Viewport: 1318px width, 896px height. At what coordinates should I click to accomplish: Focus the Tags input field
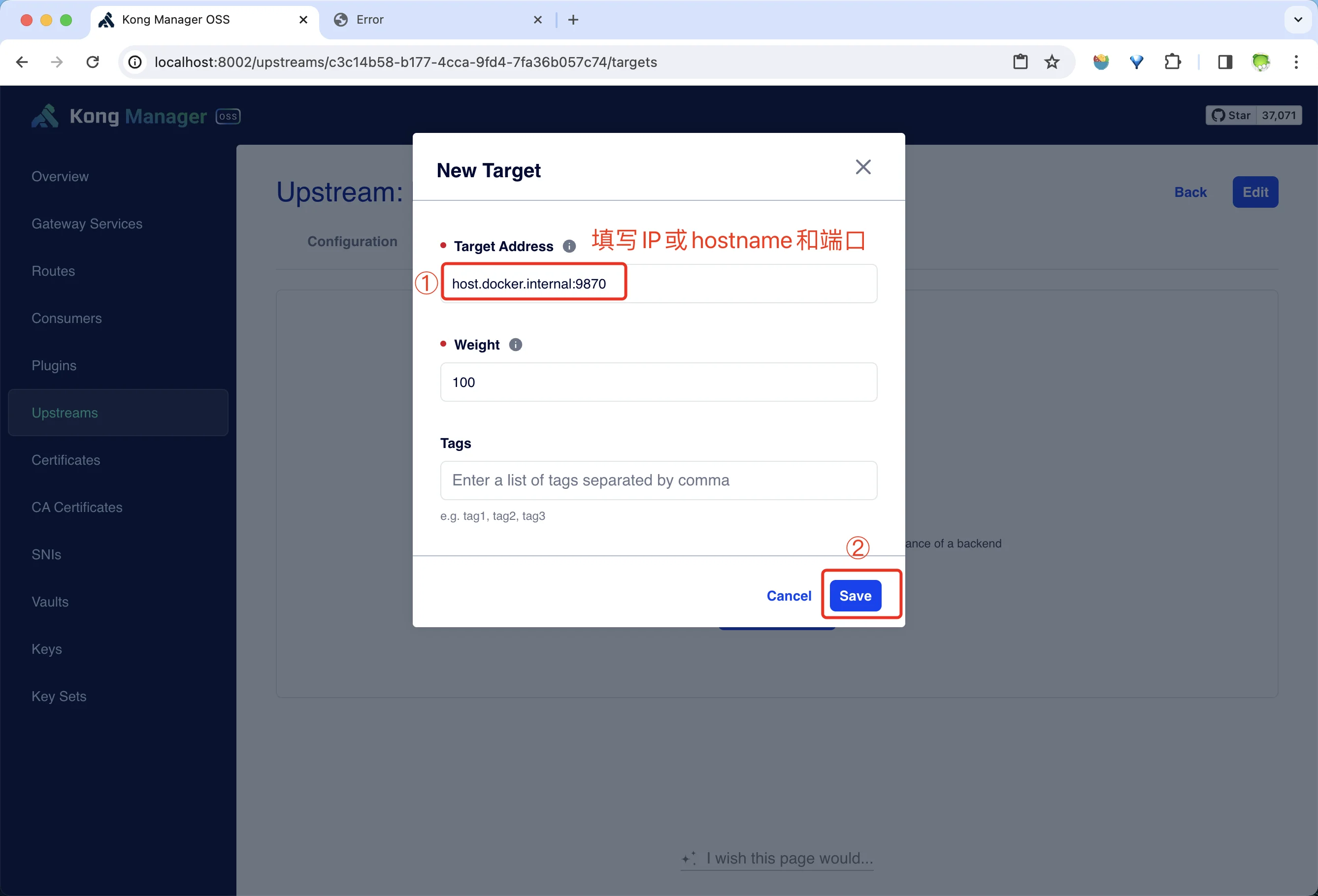click(x=658, y=480)
